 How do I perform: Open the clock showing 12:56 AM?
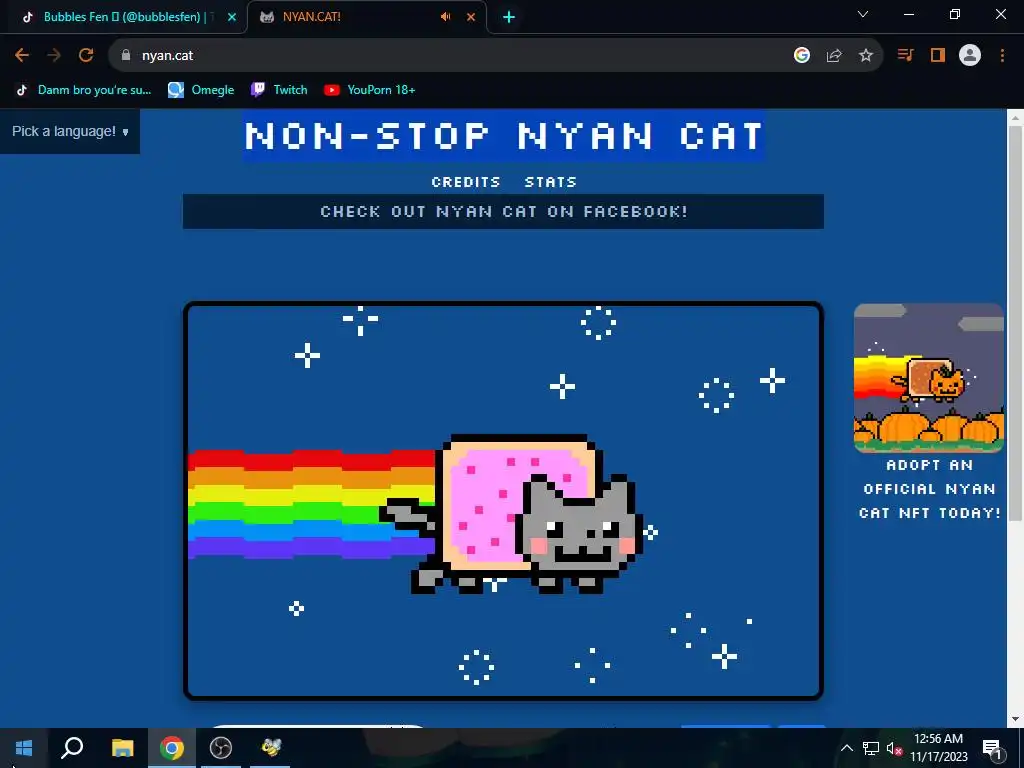coord(938,748)
